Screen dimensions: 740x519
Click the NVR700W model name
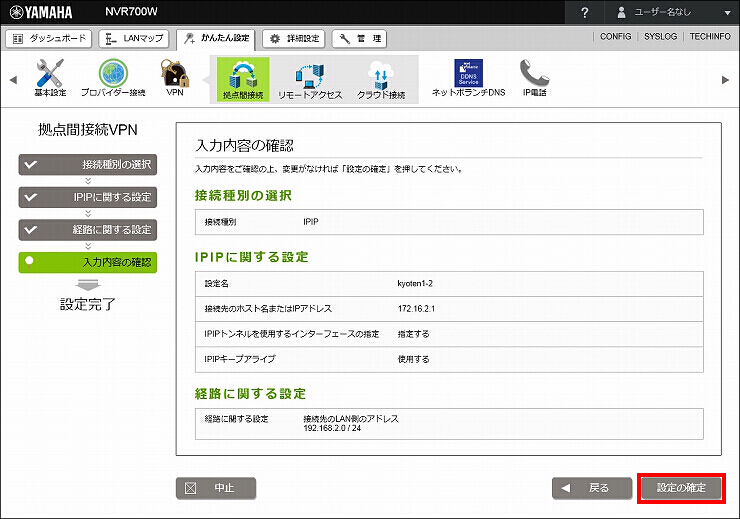tap(131, 12)
